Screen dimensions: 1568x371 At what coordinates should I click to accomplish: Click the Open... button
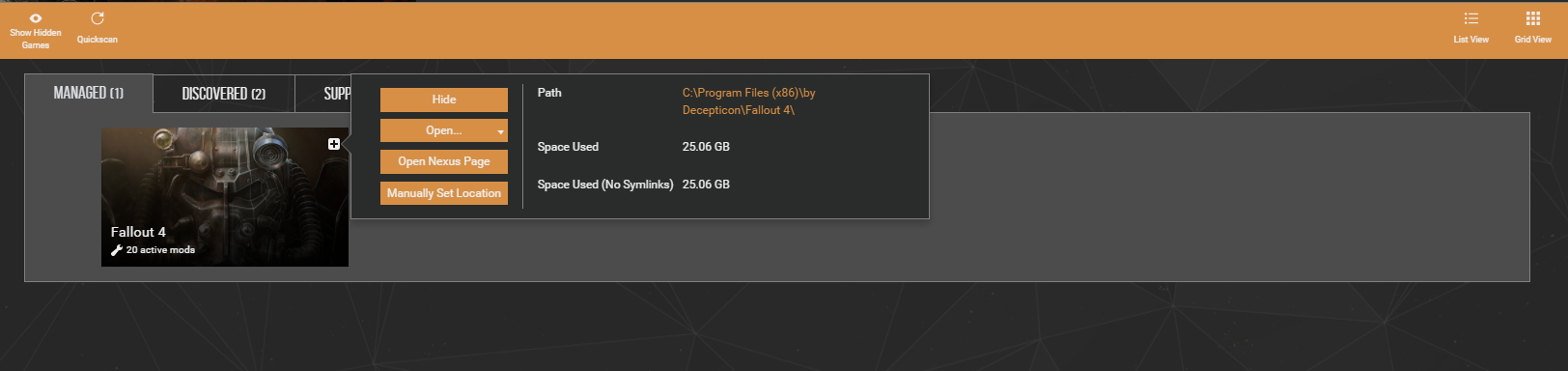point(437,130)
